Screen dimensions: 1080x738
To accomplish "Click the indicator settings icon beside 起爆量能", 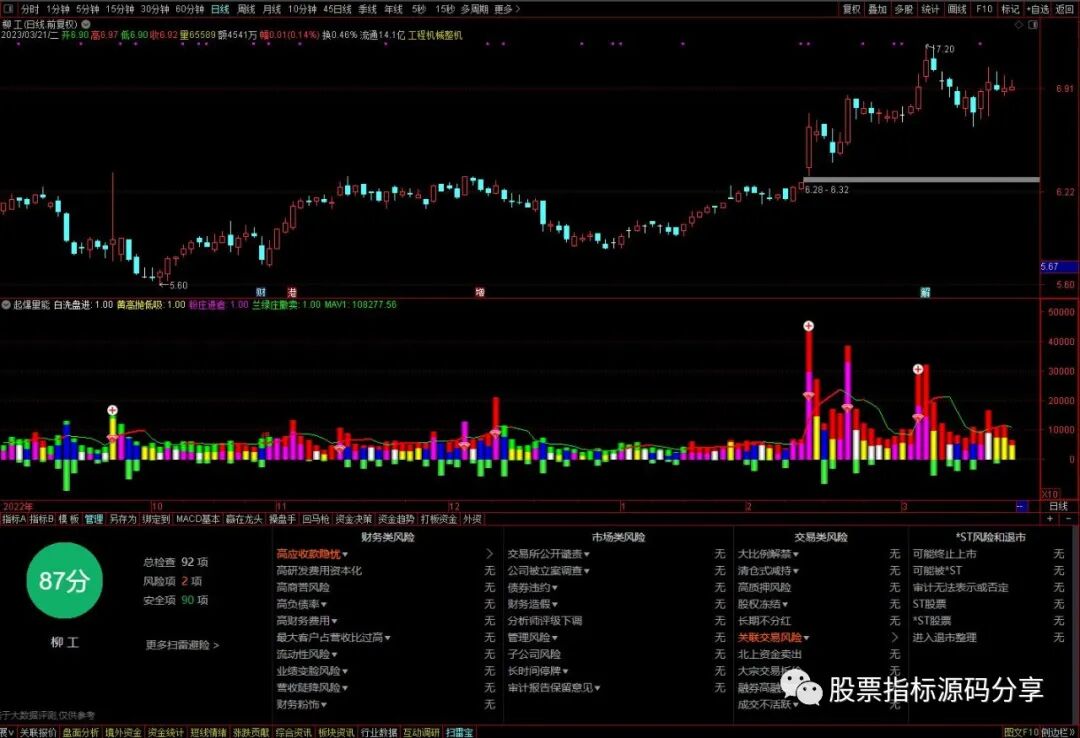I will point(6,305).
